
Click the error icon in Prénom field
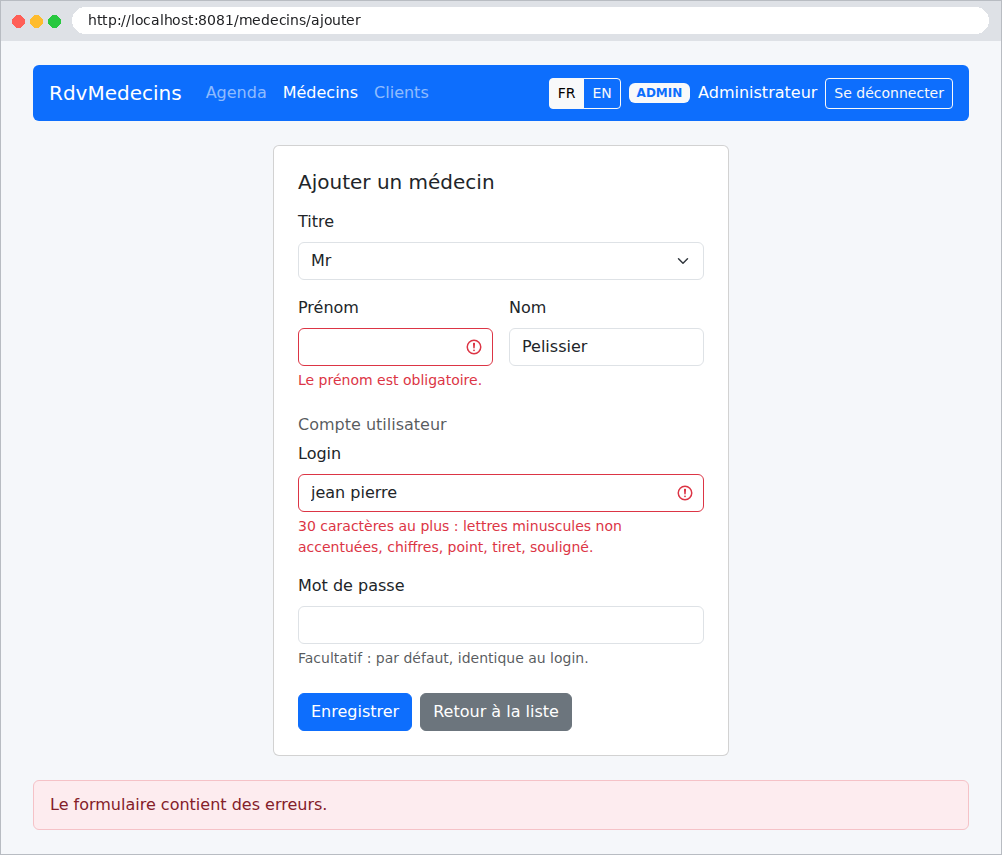pyautogui.click(x=474, y=347)
